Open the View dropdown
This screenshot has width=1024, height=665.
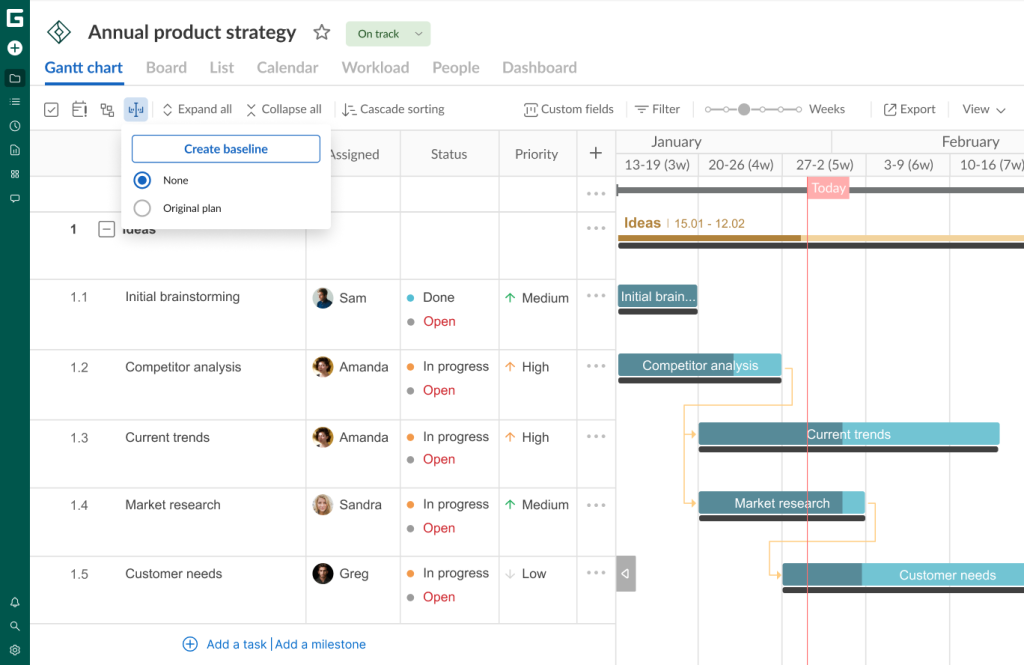tap(981, 109)
